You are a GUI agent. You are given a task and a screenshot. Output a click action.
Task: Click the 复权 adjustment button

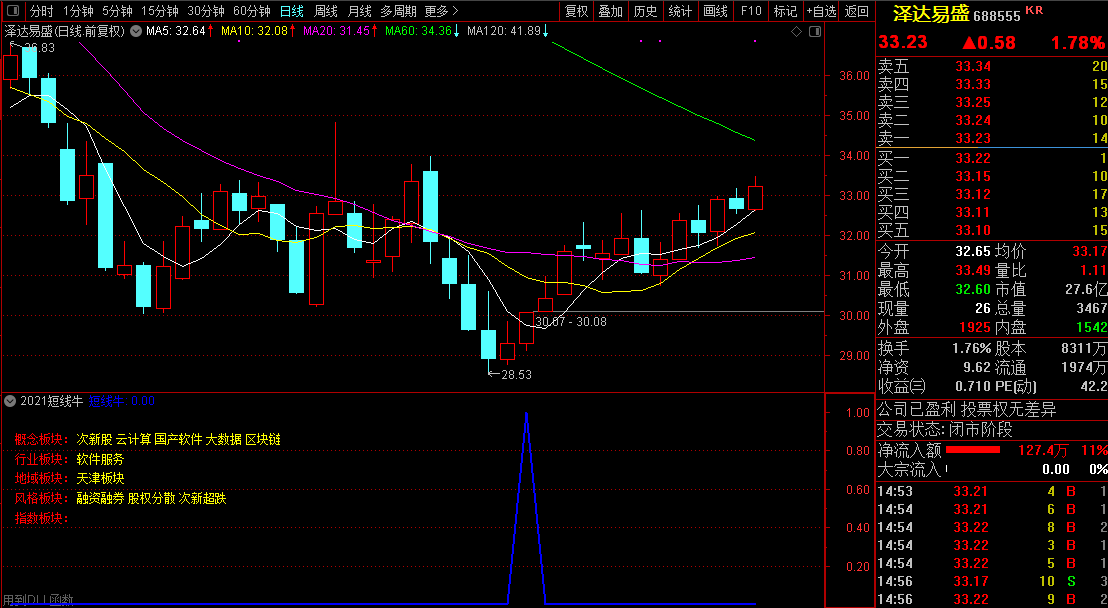[x=577, y=11]
